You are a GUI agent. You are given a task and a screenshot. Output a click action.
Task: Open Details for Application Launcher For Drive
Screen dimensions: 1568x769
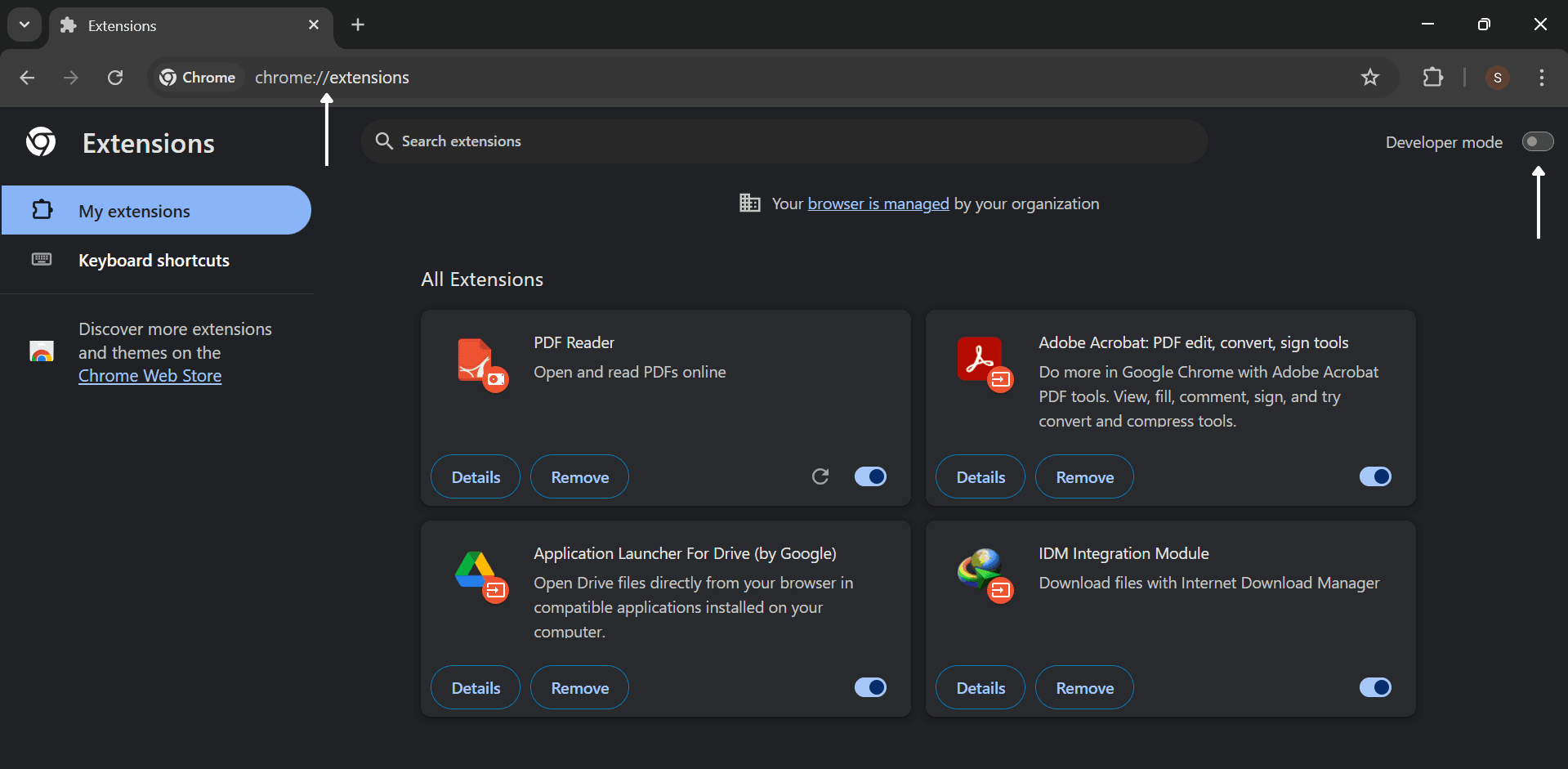click(476, 688)
